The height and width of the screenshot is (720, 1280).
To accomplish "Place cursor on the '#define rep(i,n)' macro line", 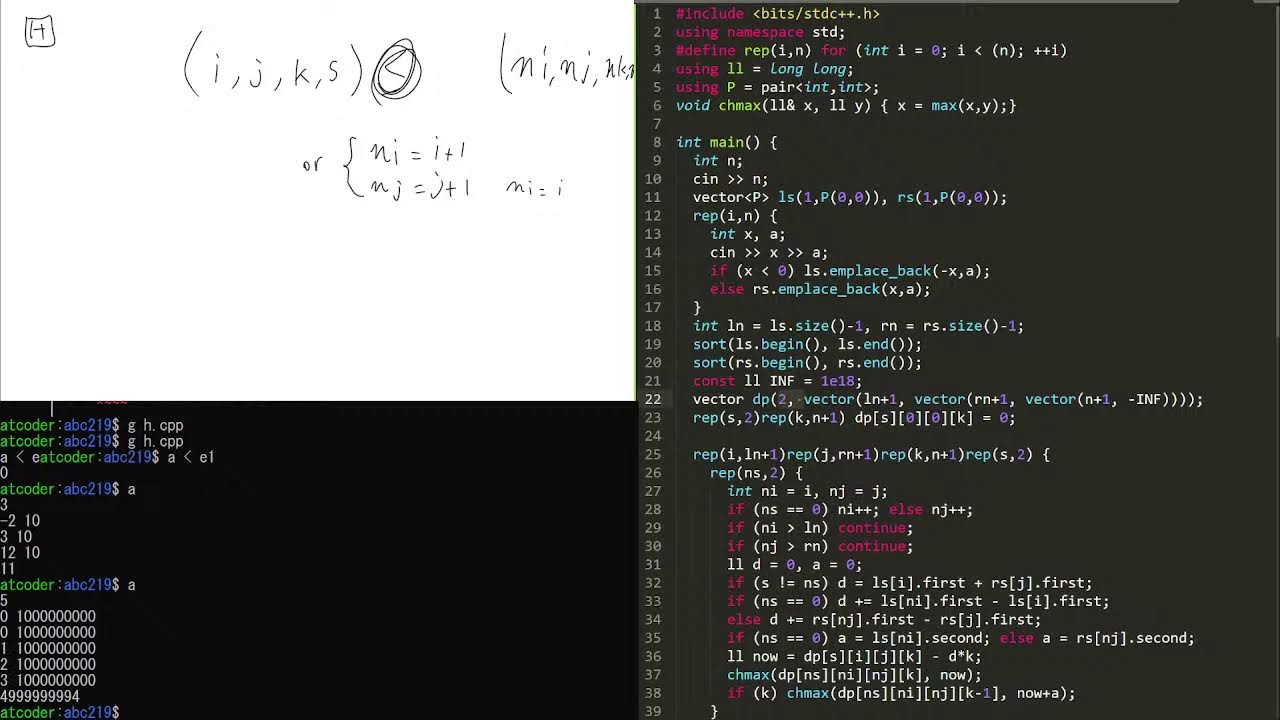I will click(871, 51).
